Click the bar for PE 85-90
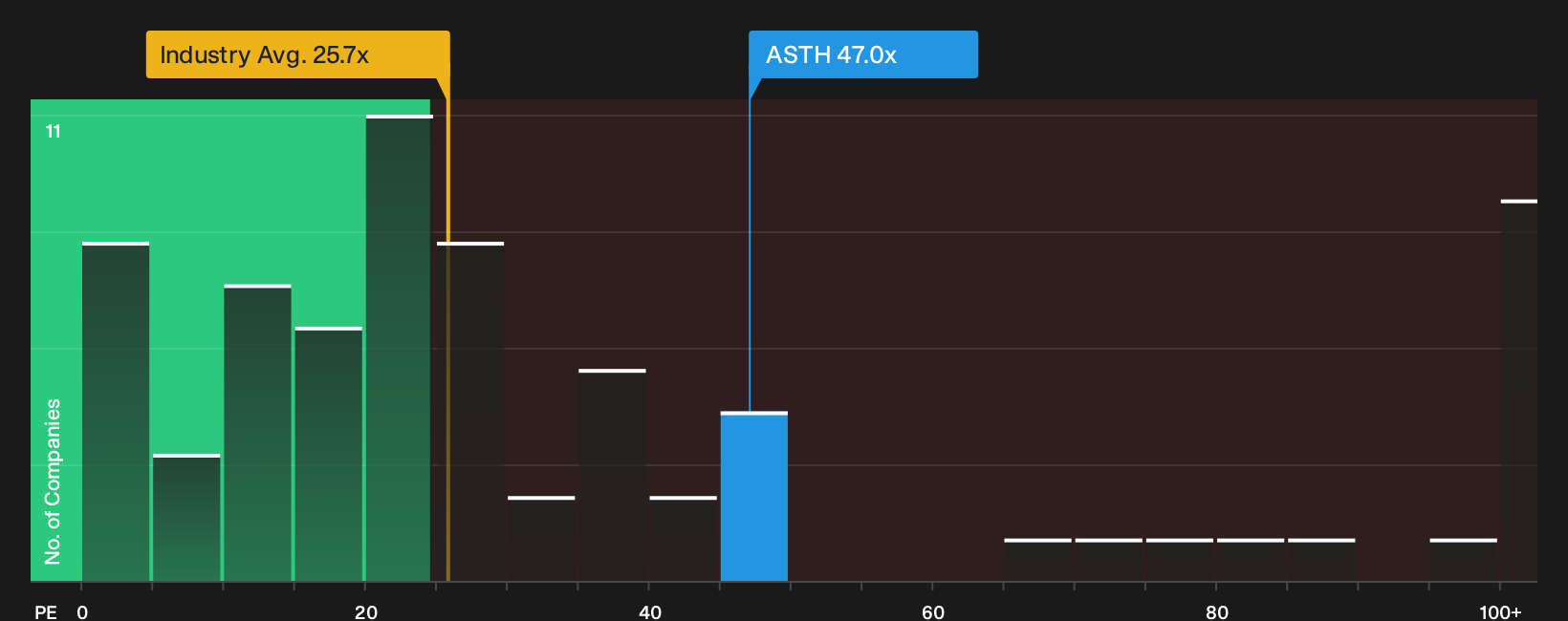 (1321, 560)
